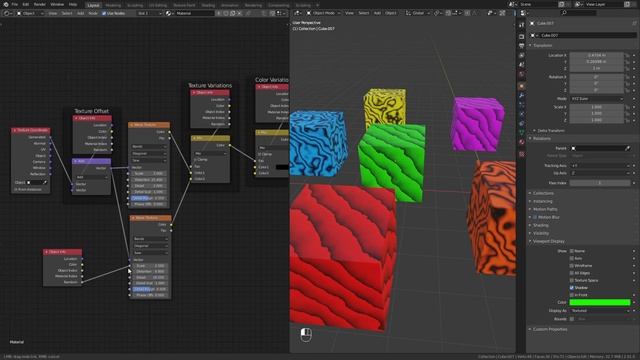Click the green viewport display Color swatch
Viewport: 640px width, 360px height.
600,302
